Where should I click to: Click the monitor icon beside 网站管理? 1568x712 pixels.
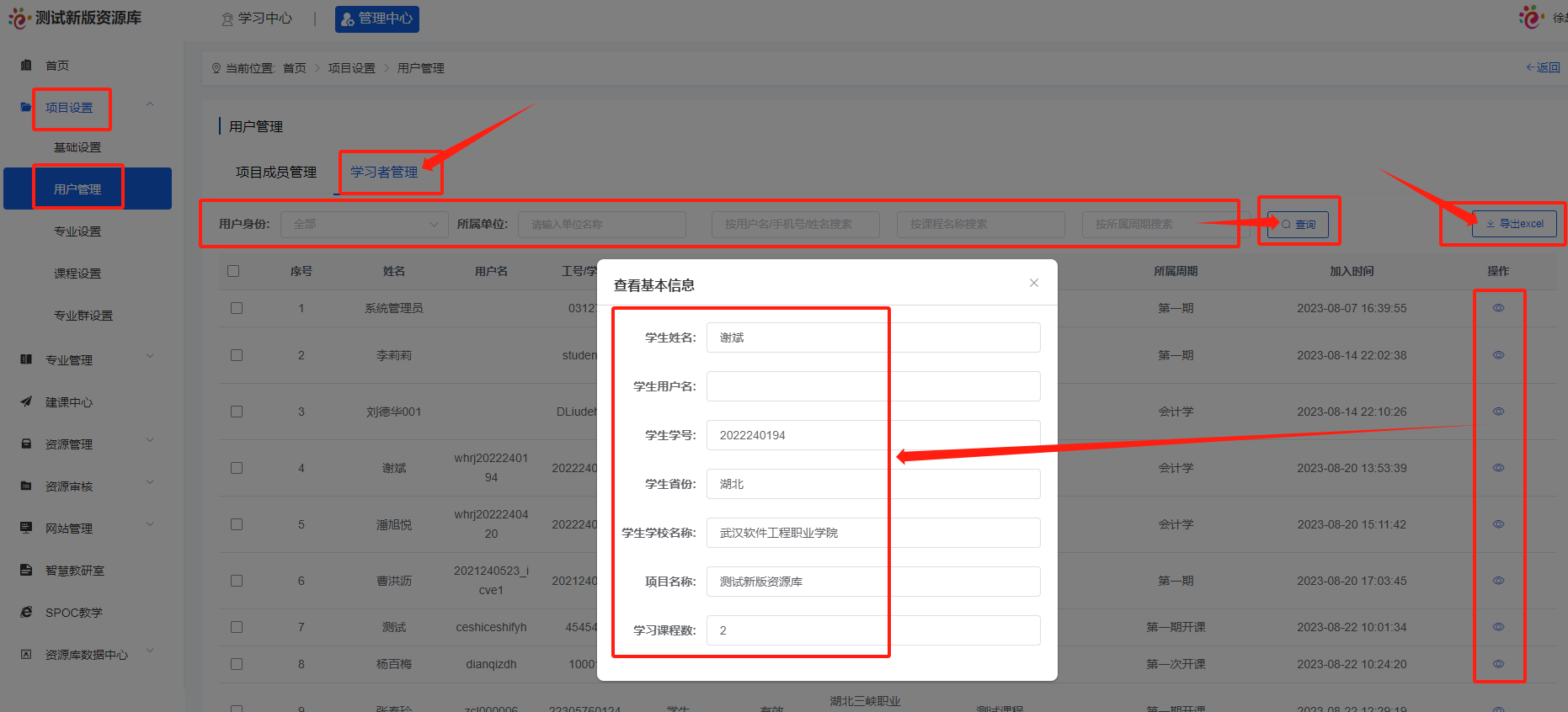coord(26,528)
